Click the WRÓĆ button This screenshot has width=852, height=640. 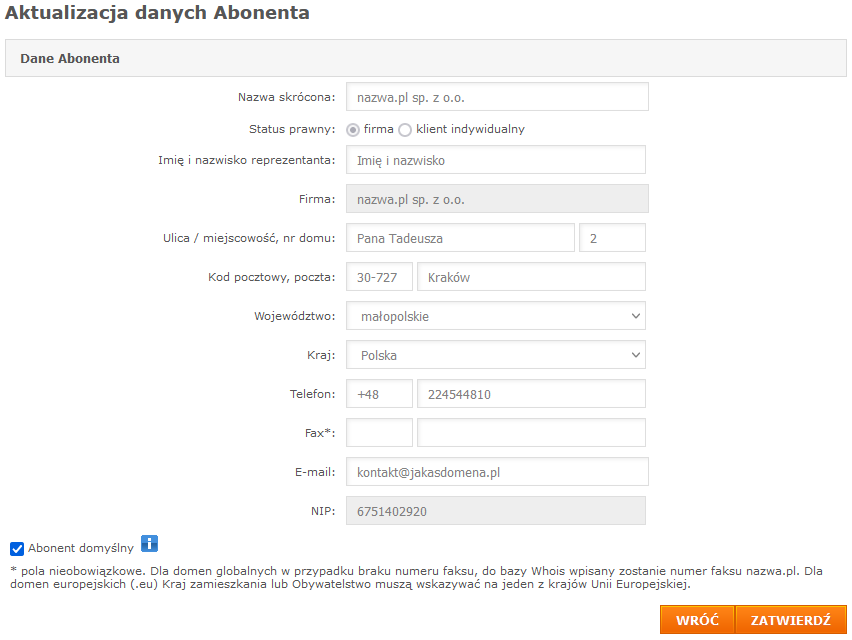697,620
